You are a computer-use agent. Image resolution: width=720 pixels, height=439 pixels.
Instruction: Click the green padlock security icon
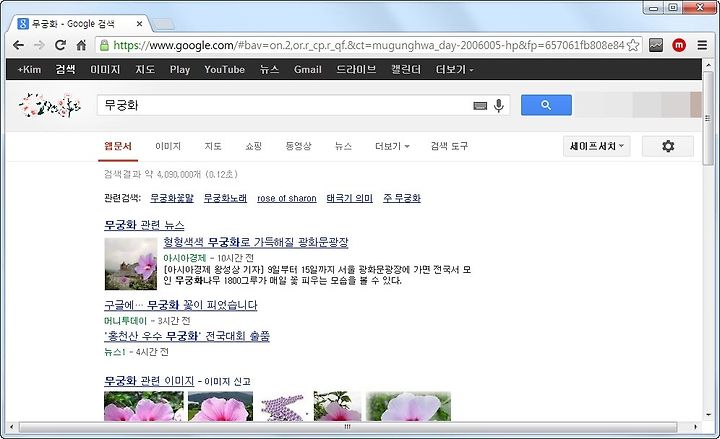point(105,45)
